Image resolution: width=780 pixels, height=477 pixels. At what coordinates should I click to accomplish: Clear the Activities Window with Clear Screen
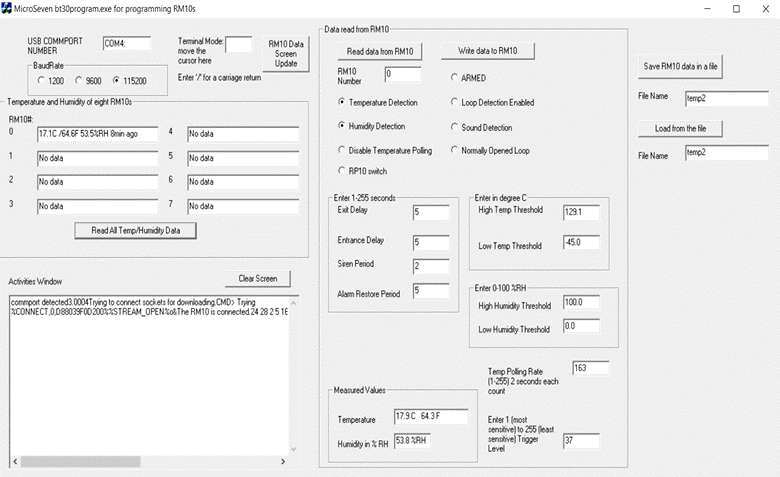258,279
